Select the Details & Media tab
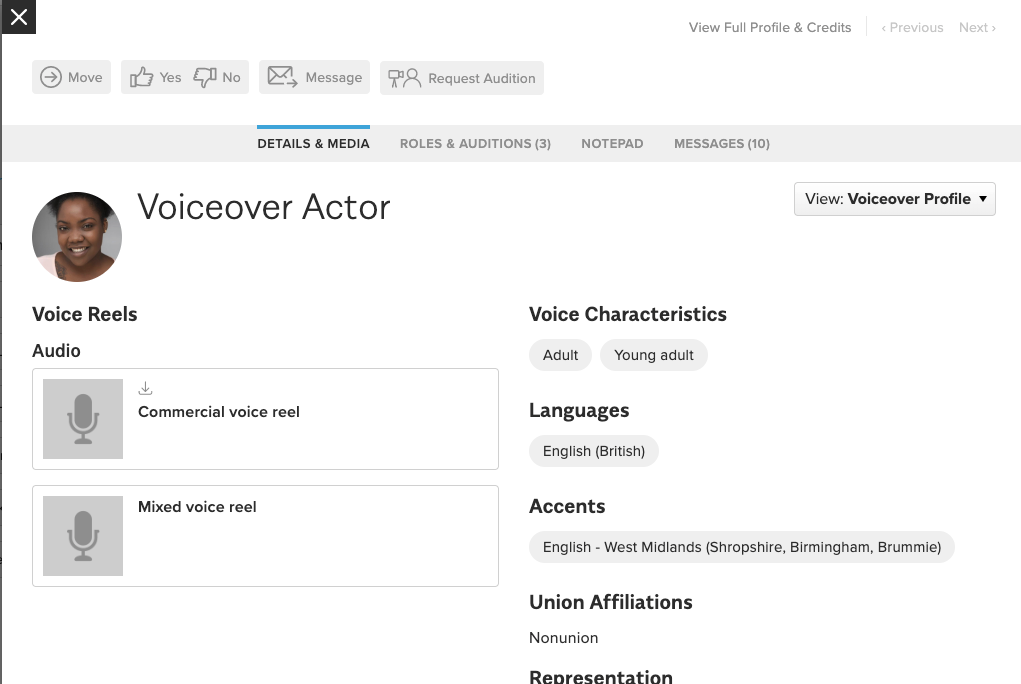The height and width of the screenshot is (684, 1021). [x=313, y=144]
